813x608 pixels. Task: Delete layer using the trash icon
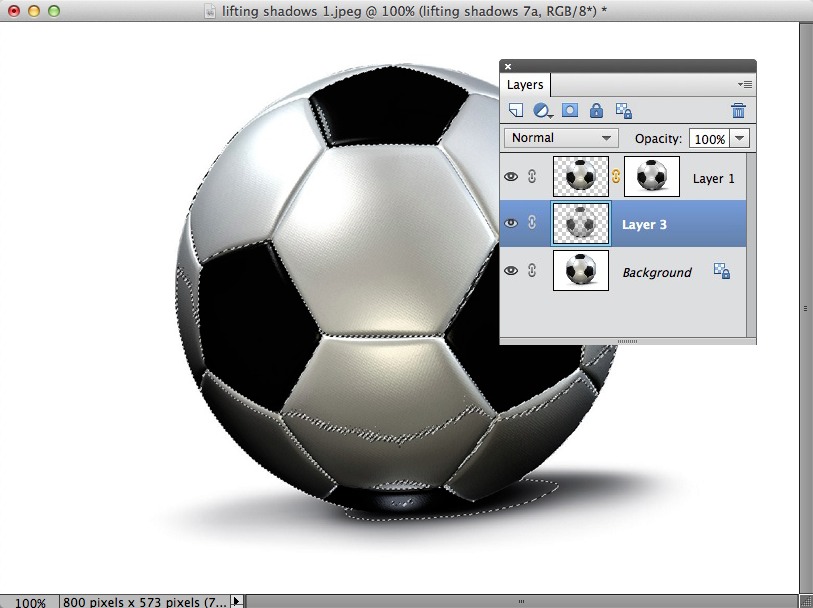tap(738, 111)
